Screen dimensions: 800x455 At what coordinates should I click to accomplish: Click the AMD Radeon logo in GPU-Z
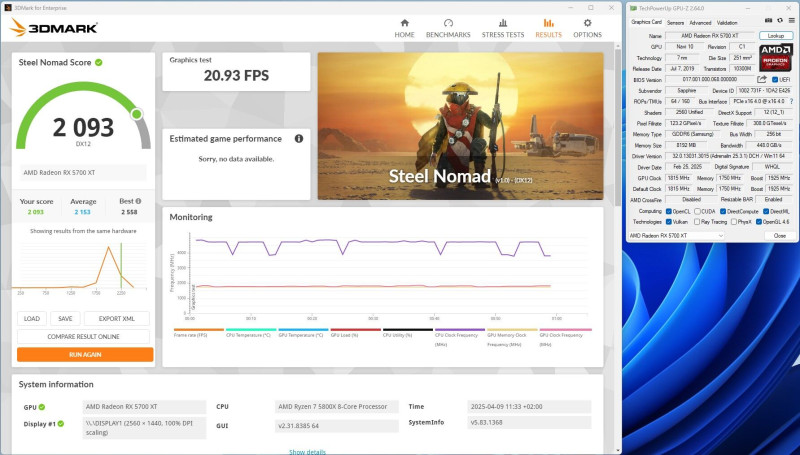[776, 57]
